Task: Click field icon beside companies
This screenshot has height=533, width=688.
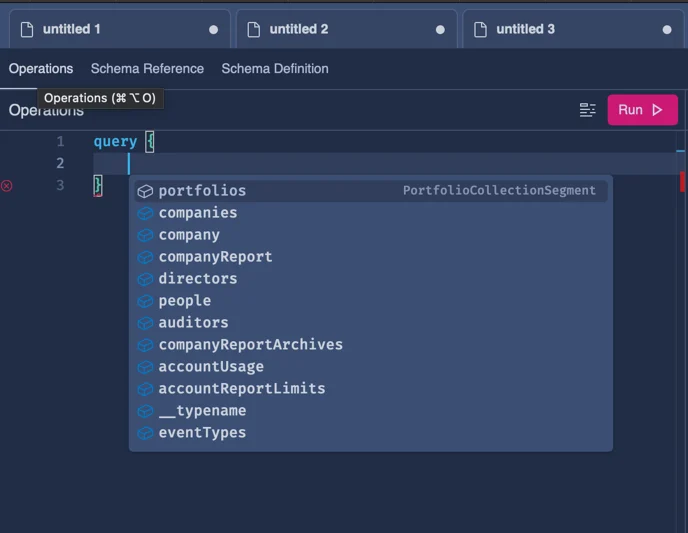Action: tap(145, 213)
